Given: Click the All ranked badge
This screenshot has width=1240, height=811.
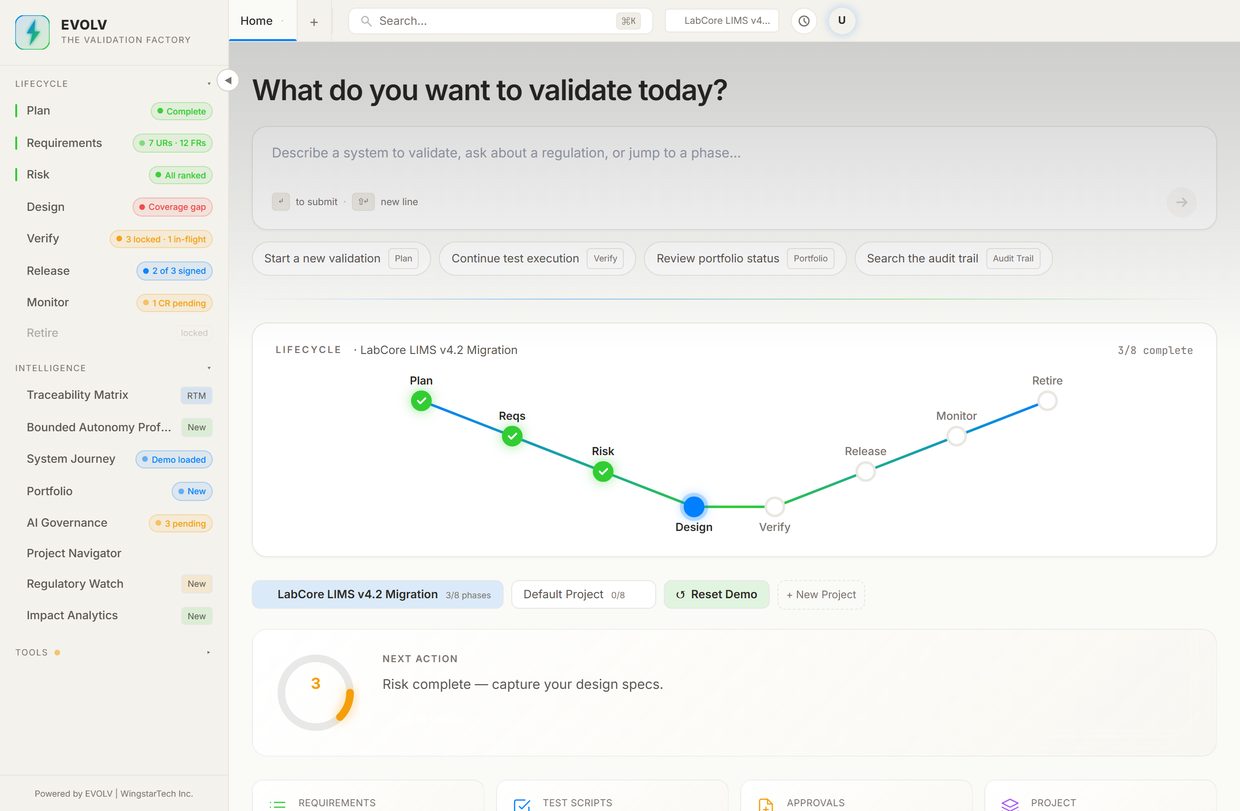Looking at the screenshot, I should pos(181,175).
